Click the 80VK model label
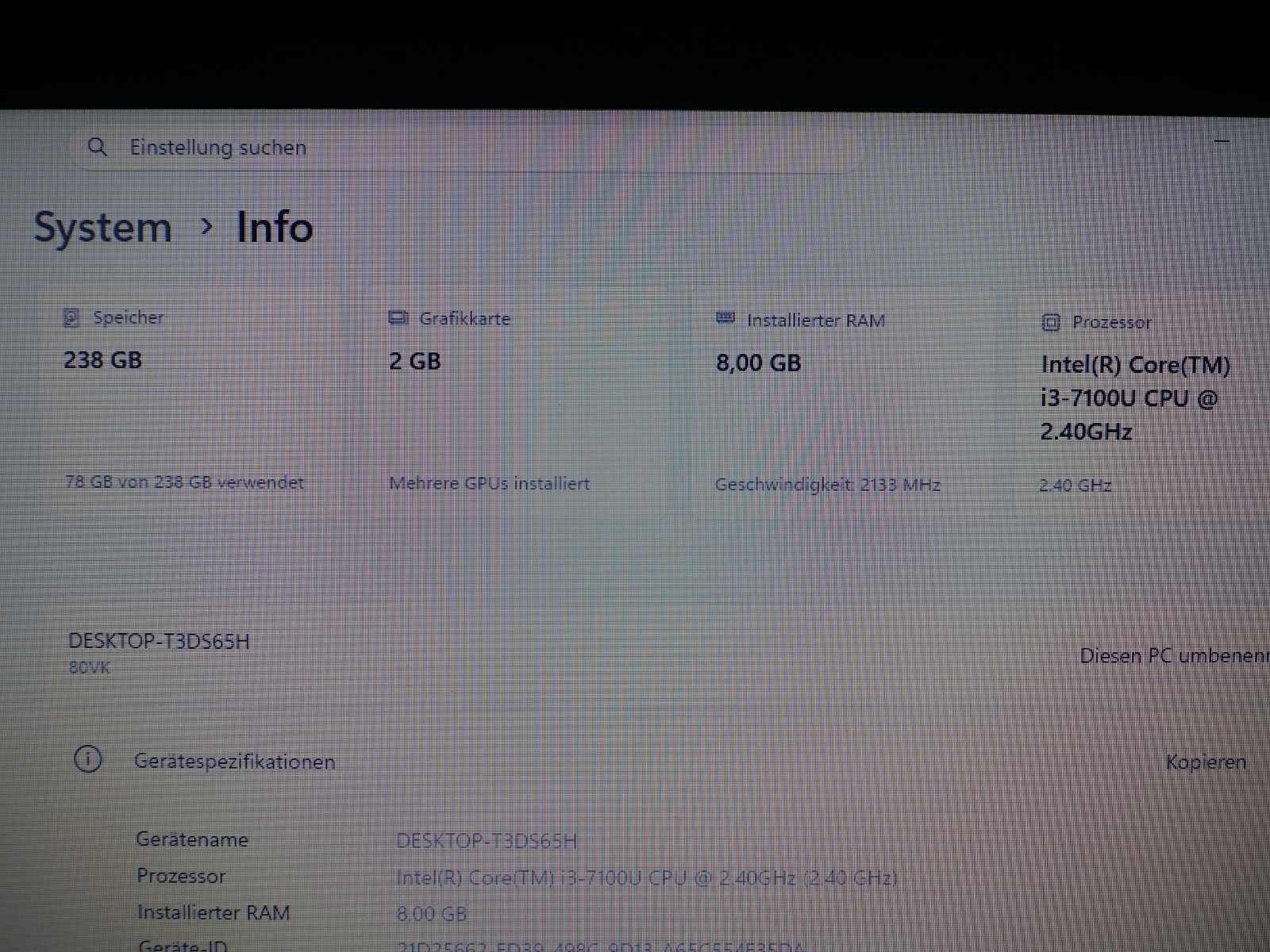The width and height of the screenshot is (1270, 952). tap(90, 668)
